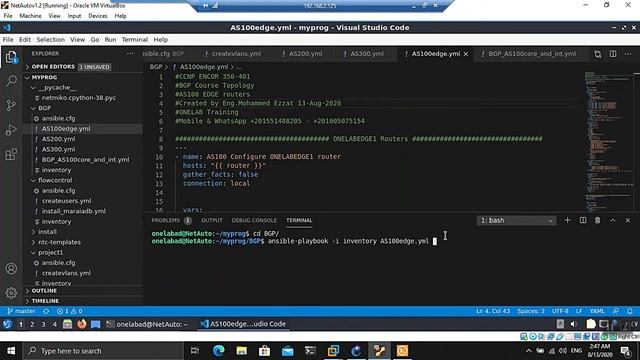Click the Windows Start button
640x360 pixels.
[11, 351]
